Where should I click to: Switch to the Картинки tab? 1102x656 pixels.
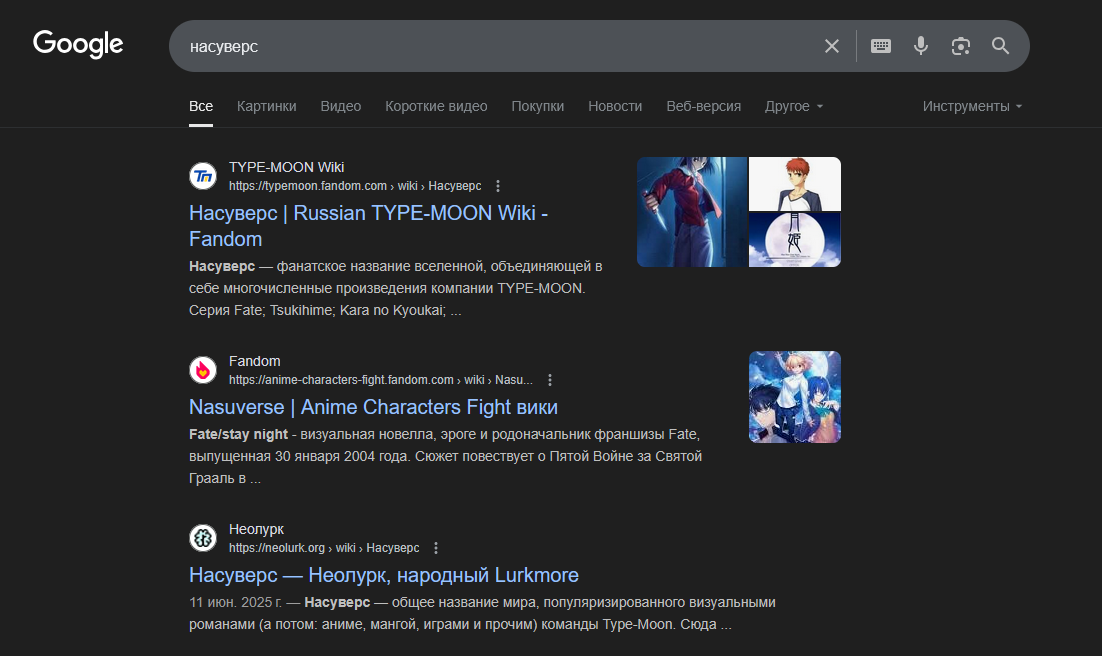(x=266, y=106)
